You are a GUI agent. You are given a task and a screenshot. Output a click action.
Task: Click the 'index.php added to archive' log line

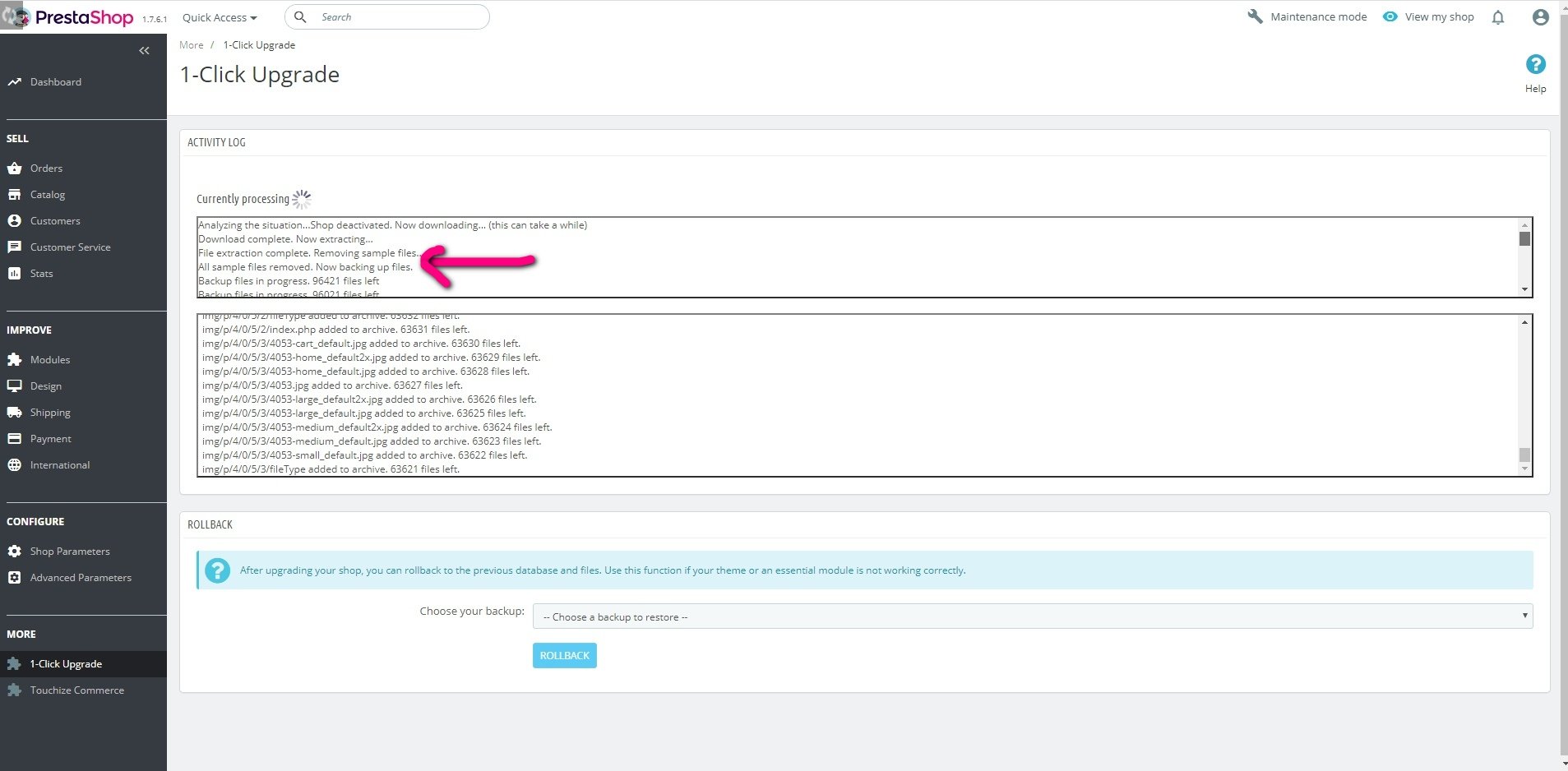(335, 330)
